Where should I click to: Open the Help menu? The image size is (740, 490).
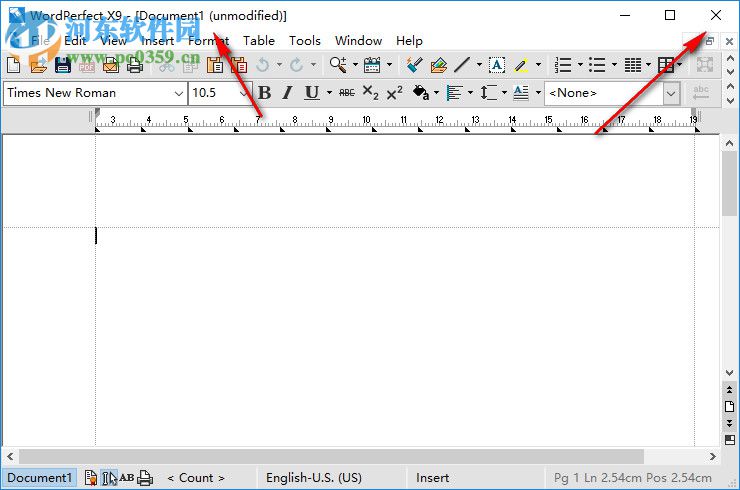[x=409, y=41]
